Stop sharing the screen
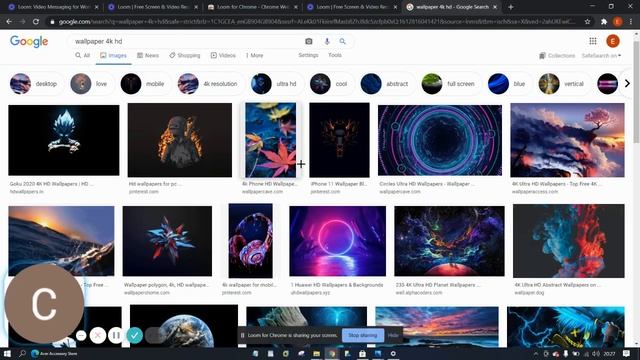 click(x=363, y=335)
